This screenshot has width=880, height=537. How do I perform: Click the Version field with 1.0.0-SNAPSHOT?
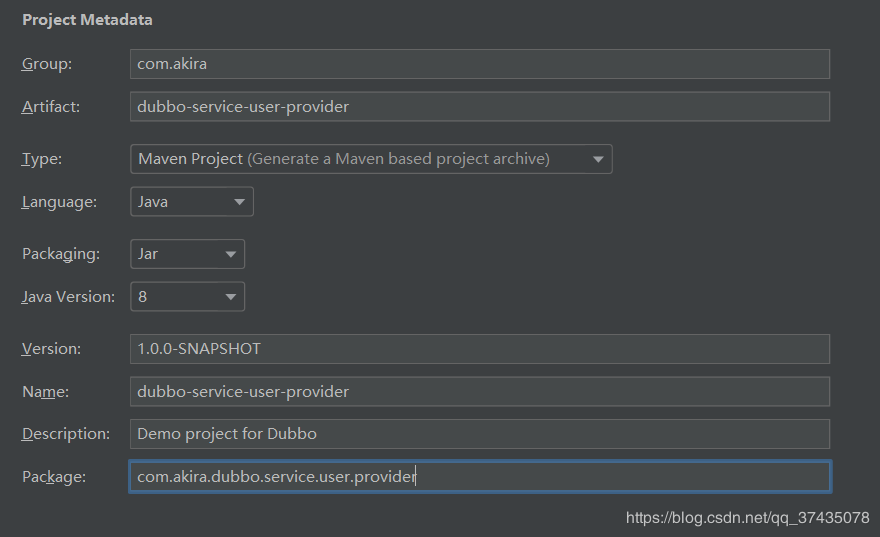(x=480, y=349)
